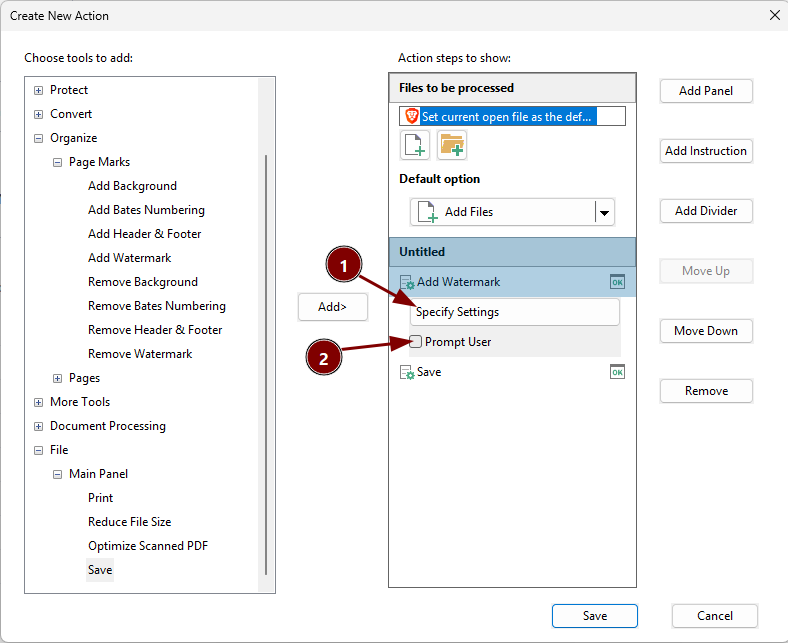788x643 pixels.
Task: Click the Move Down button
Action: click(706, 331)
